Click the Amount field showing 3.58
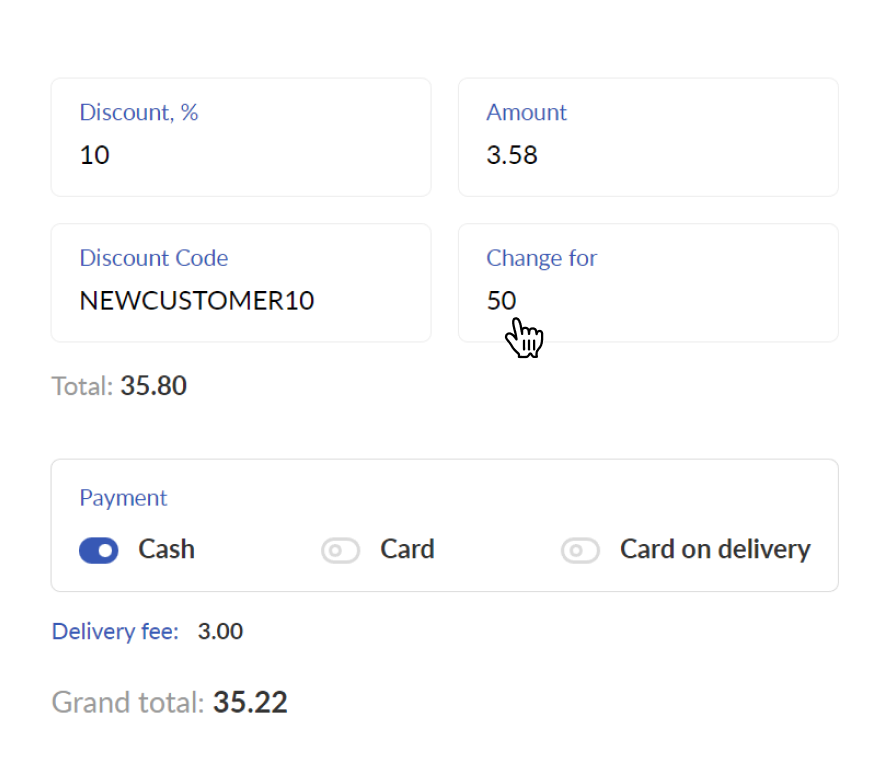The width and height of the screenshot is (881, 770). pos(648,137)
